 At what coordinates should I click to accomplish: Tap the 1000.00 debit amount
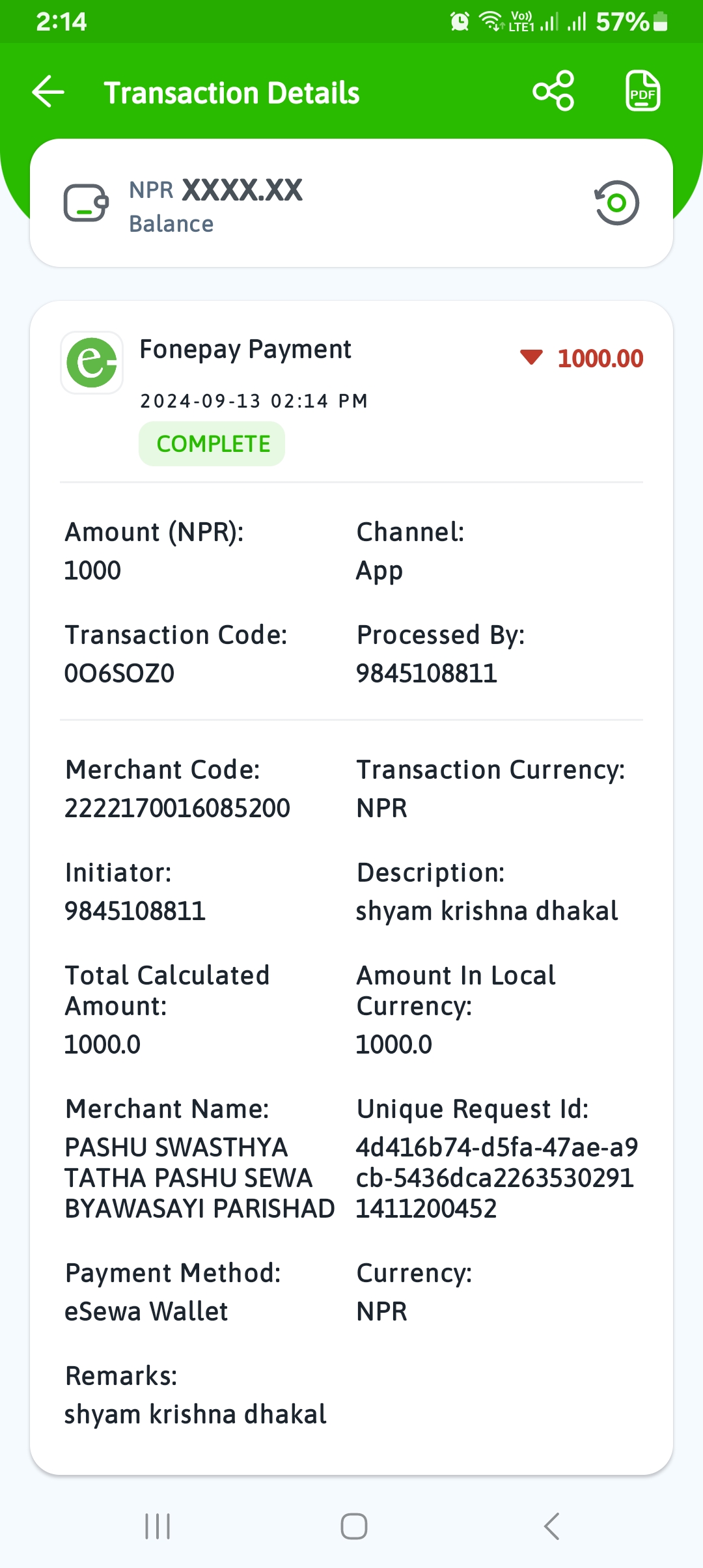pos(600,359)
